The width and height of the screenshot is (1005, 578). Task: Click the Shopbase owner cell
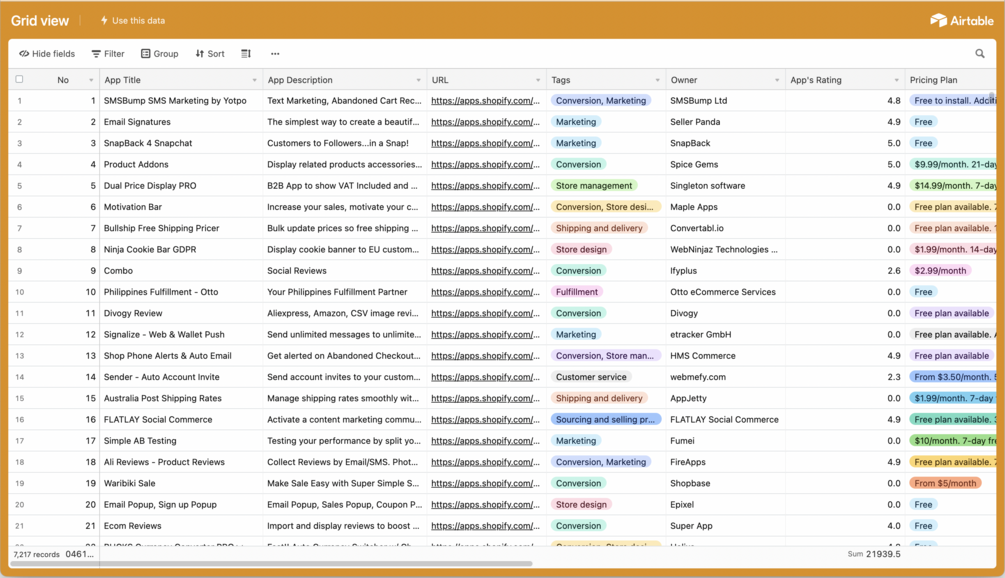pyautogui.click(x=726, y=483)
